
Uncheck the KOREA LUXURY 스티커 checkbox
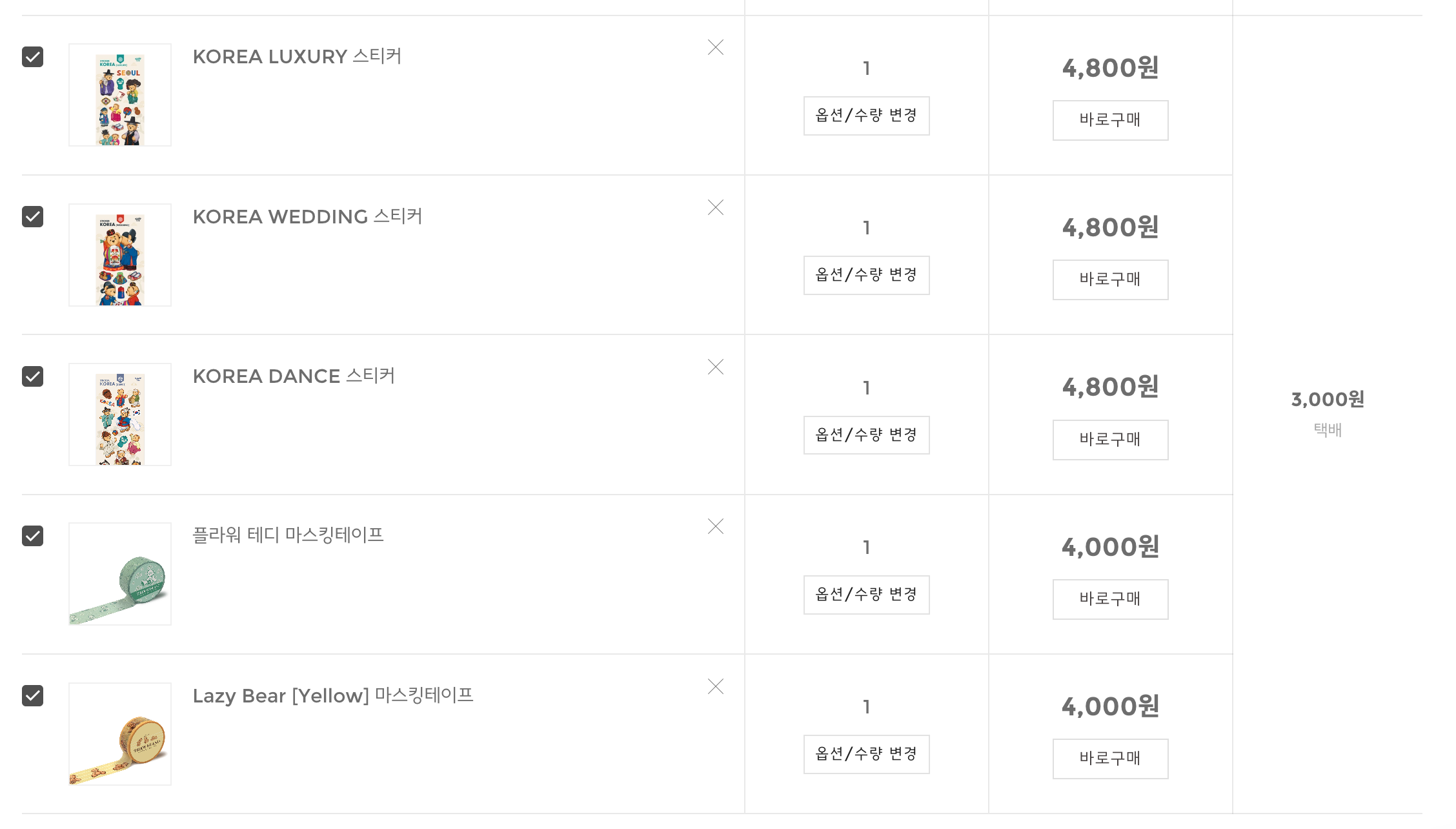coord(32,57)
